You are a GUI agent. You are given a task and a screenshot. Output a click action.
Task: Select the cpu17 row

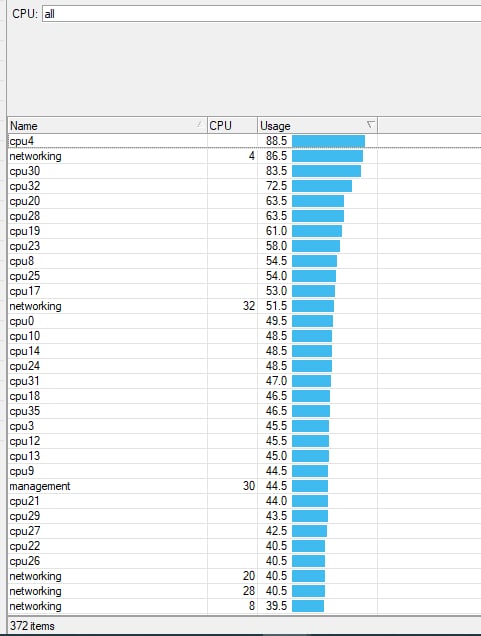click(244, 291)
